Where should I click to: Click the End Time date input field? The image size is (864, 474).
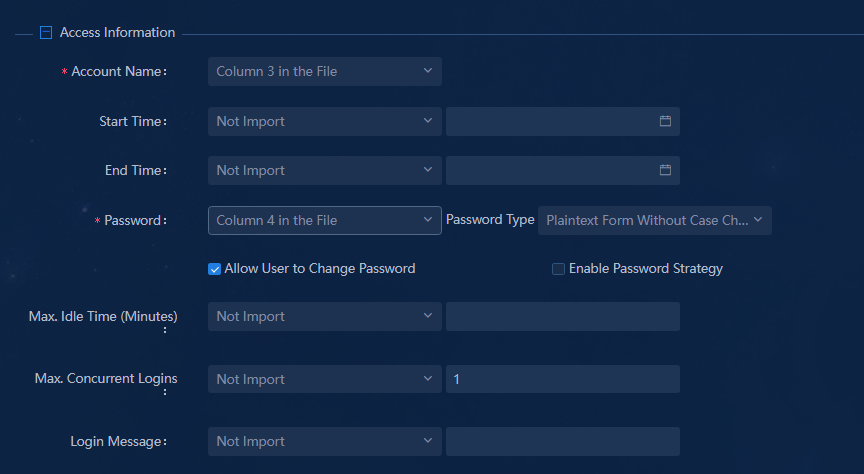pyautogui.click(x=563, y=170)
